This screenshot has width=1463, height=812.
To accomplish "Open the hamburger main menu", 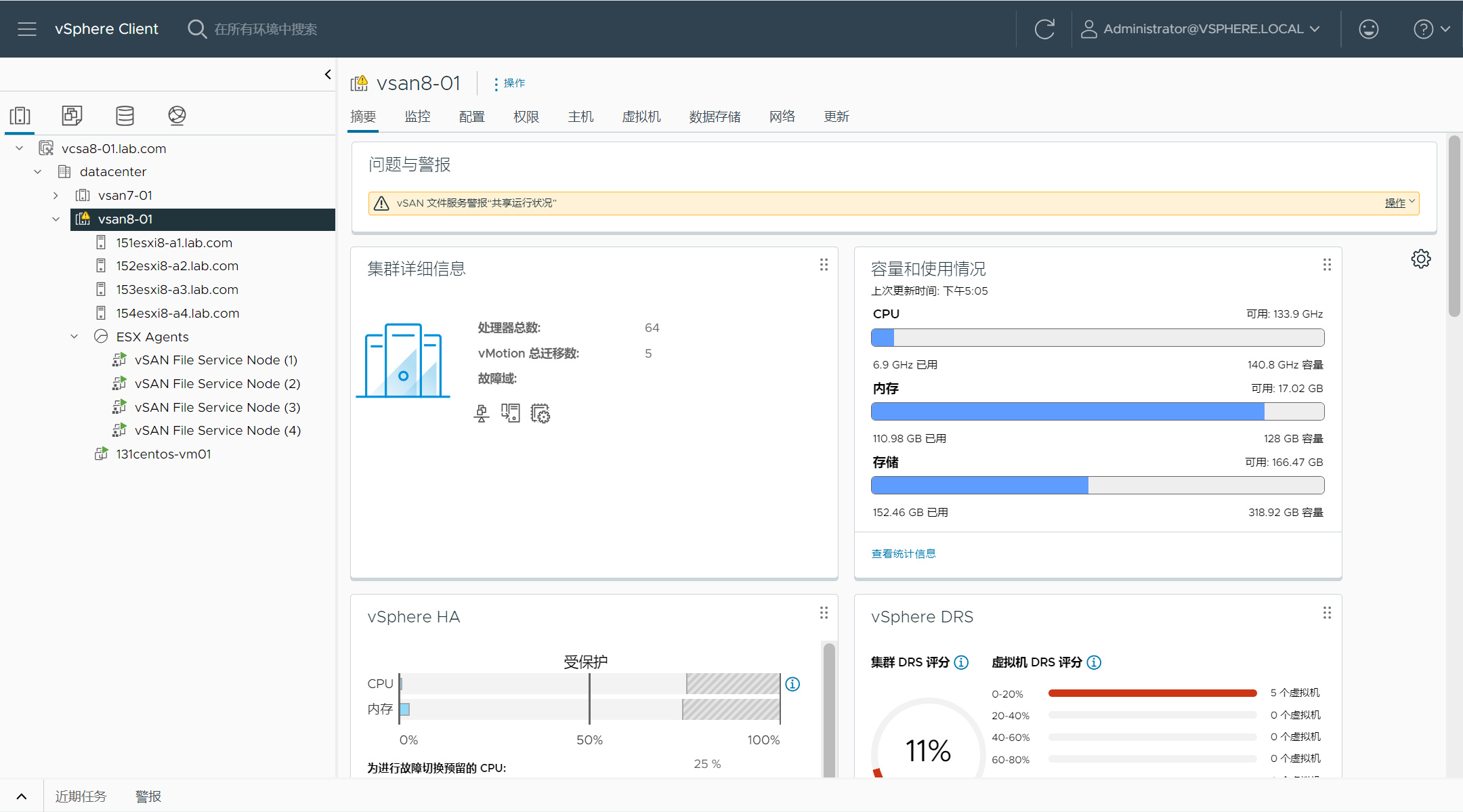I will [x=27, y=29].
